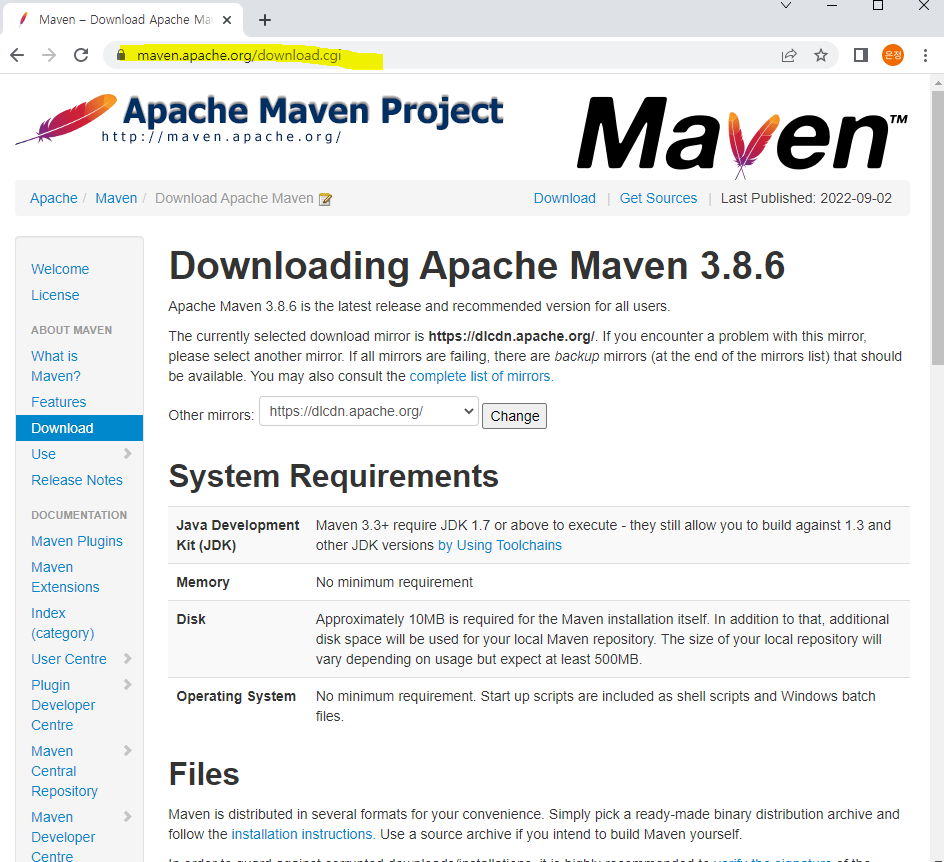This screenshot has height=862, width=944.
Task: Expand Plugin Developer Centre submenu arrow
Action: click(x=128, y=684)
